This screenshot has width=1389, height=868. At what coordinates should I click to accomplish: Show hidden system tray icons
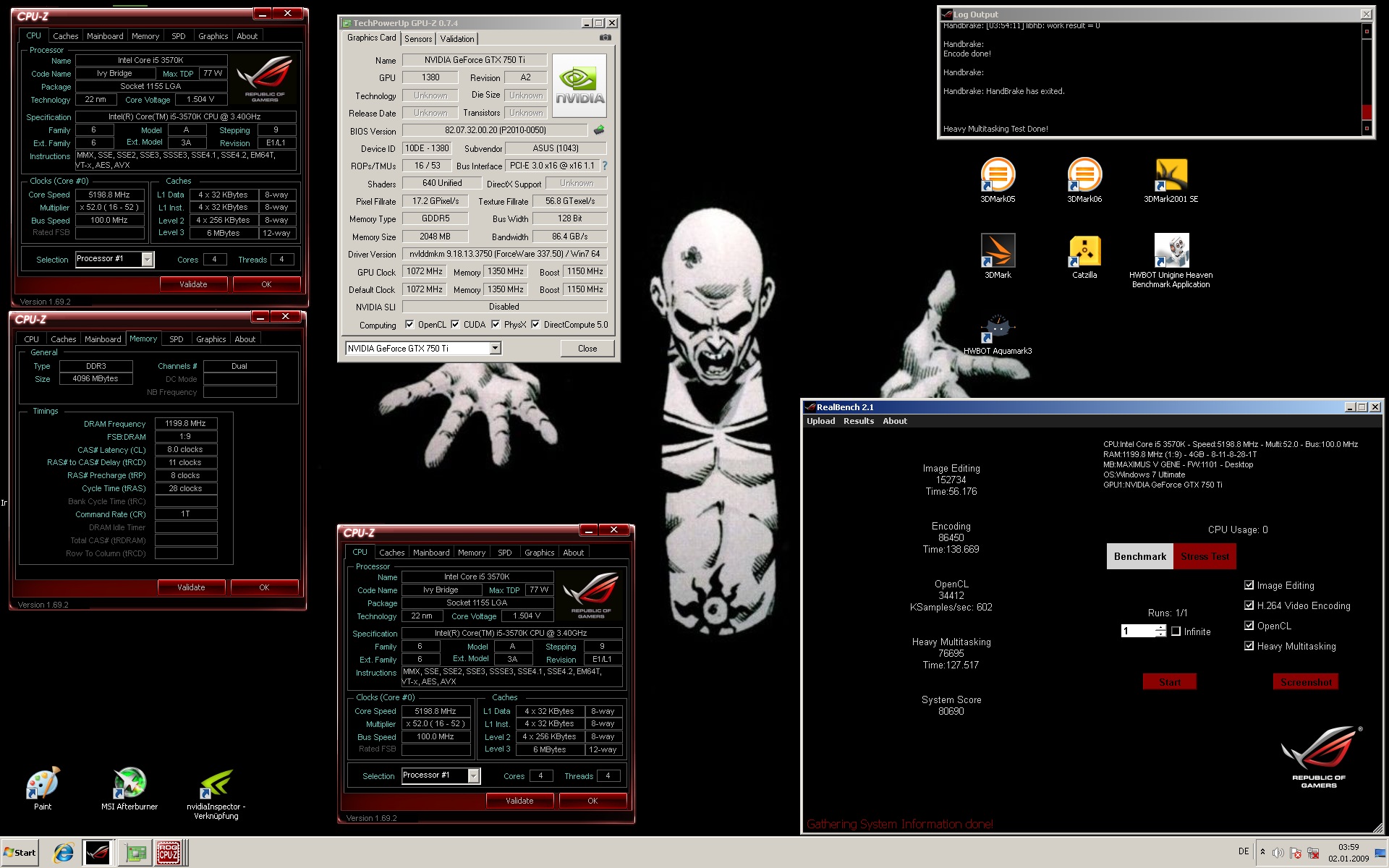(1262, 852)
